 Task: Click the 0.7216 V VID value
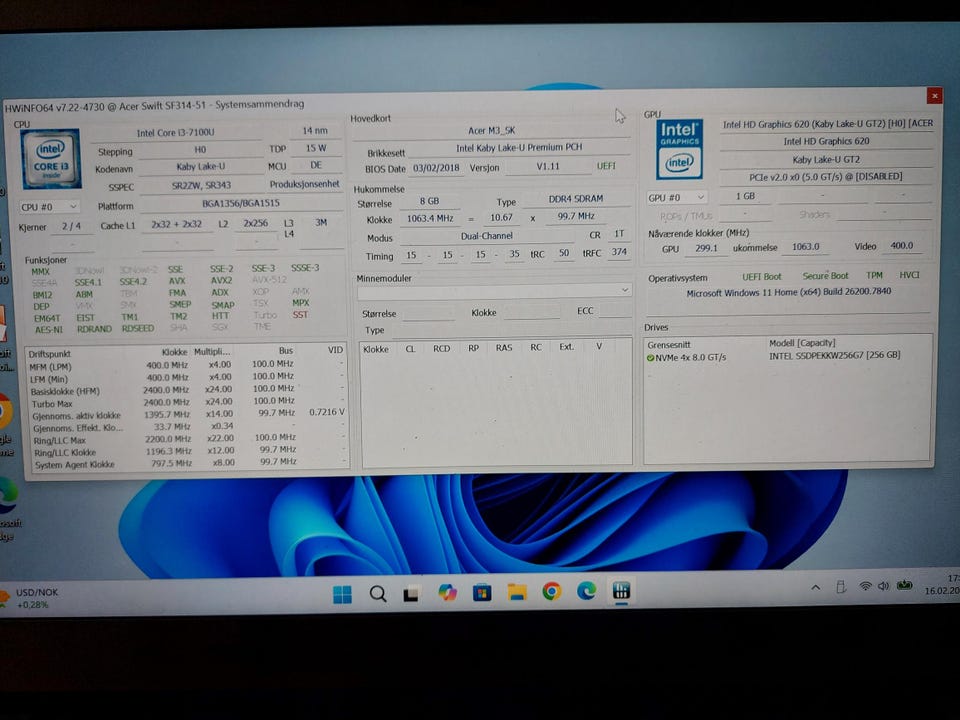pos(327,412)
